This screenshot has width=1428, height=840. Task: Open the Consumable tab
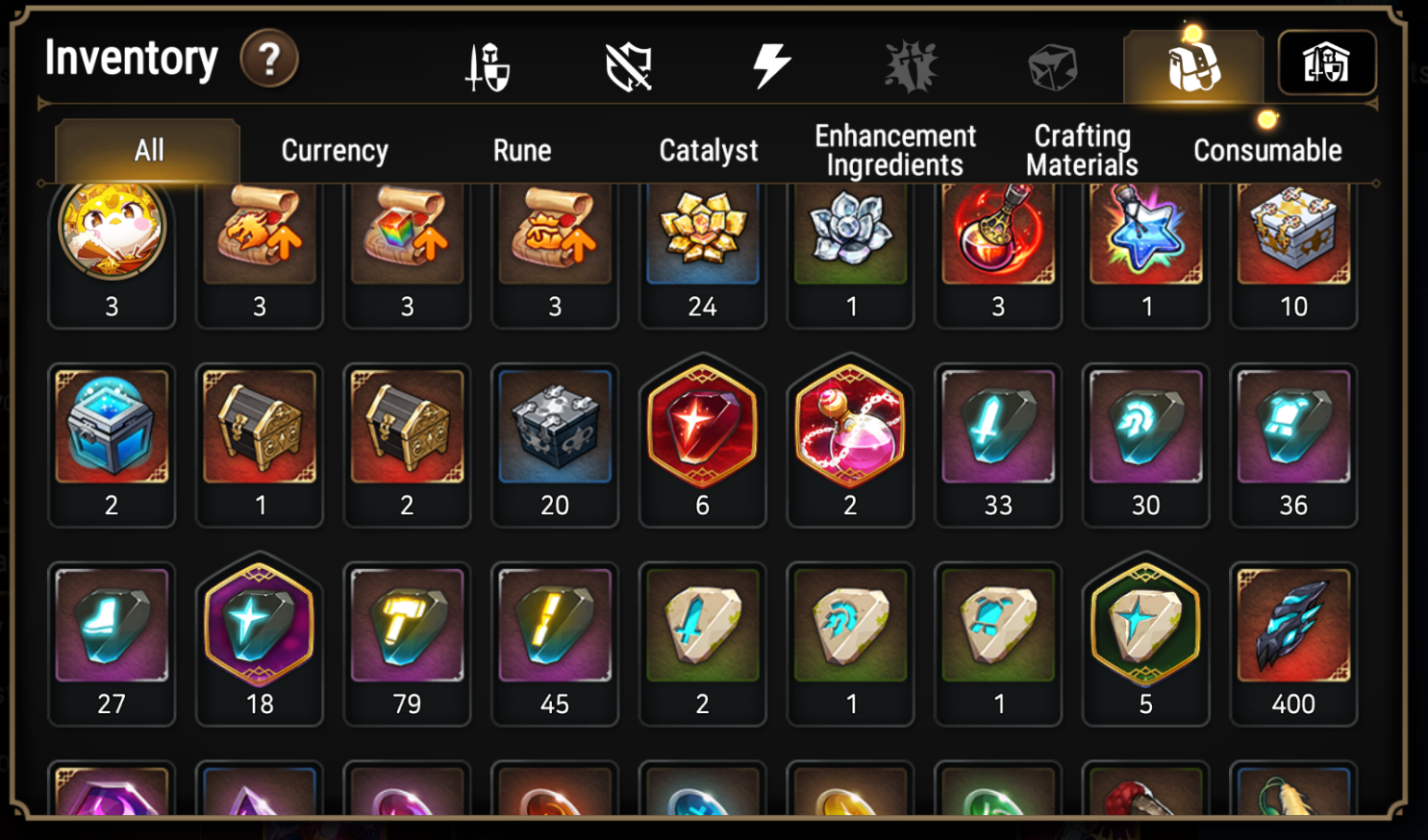click(1267, 151)
